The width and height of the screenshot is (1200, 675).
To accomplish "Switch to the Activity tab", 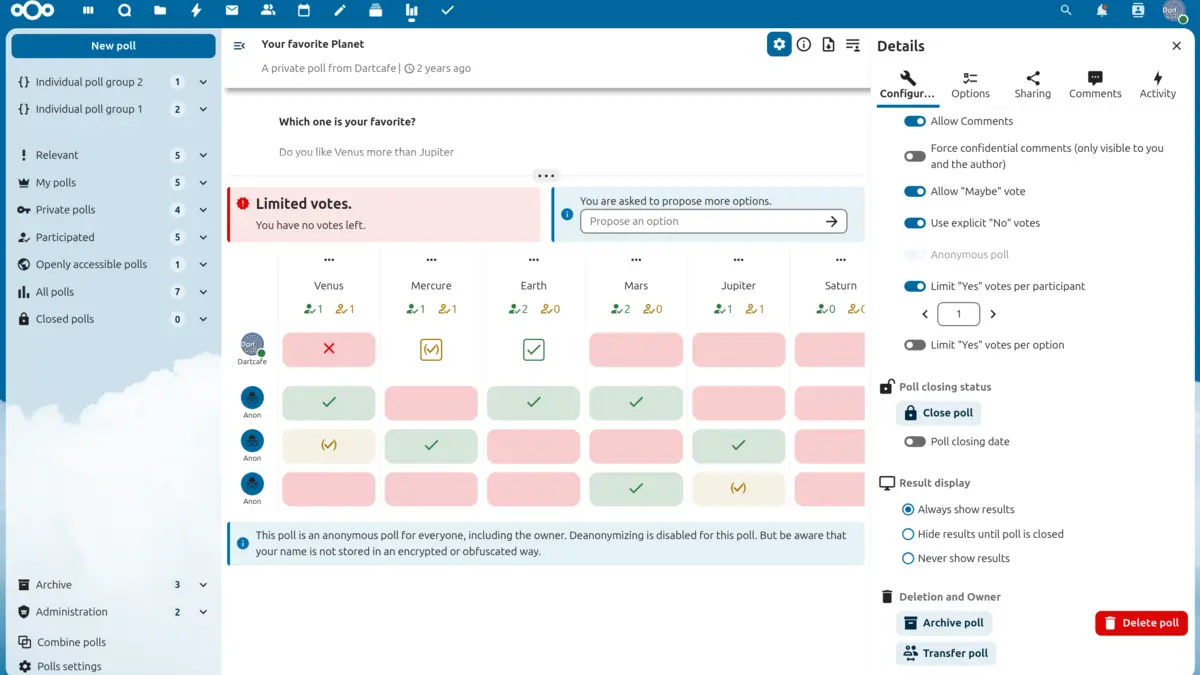I will [1157, 85].
